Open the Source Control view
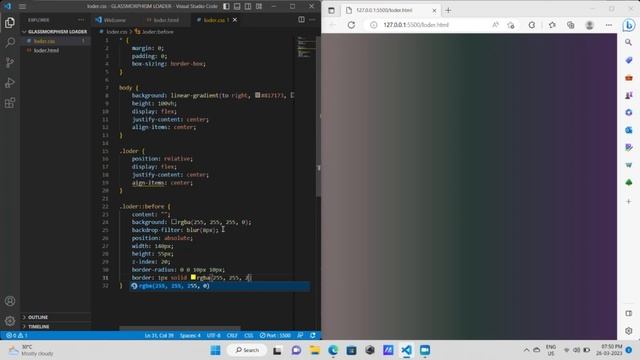Image resolution: width=640 pixels, height=360 pixels. tap(10, 62)
